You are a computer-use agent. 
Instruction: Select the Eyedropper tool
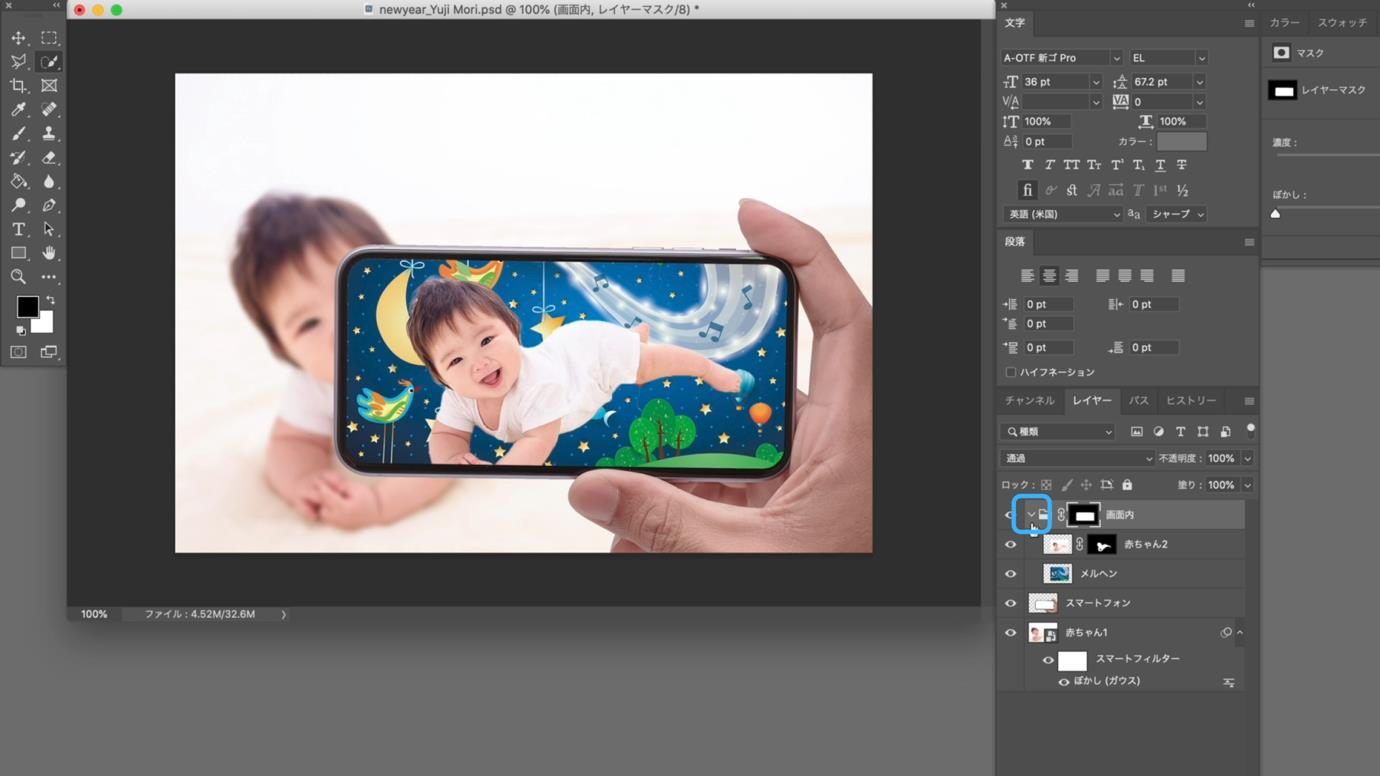click(19, 110)
